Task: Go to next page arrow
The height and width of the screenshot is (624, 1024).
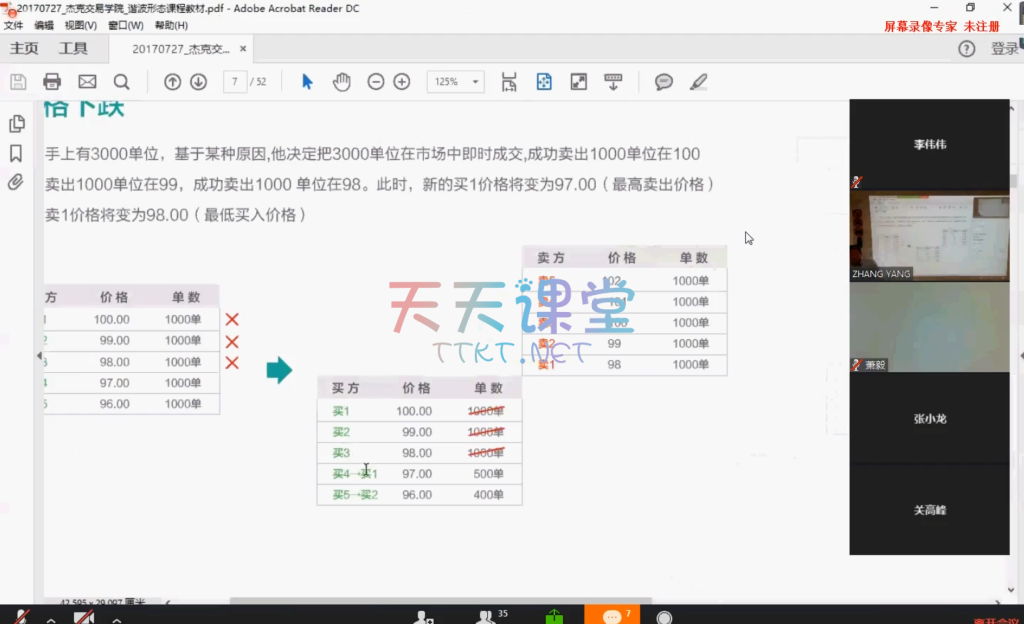Action: (x=198, y=82)
